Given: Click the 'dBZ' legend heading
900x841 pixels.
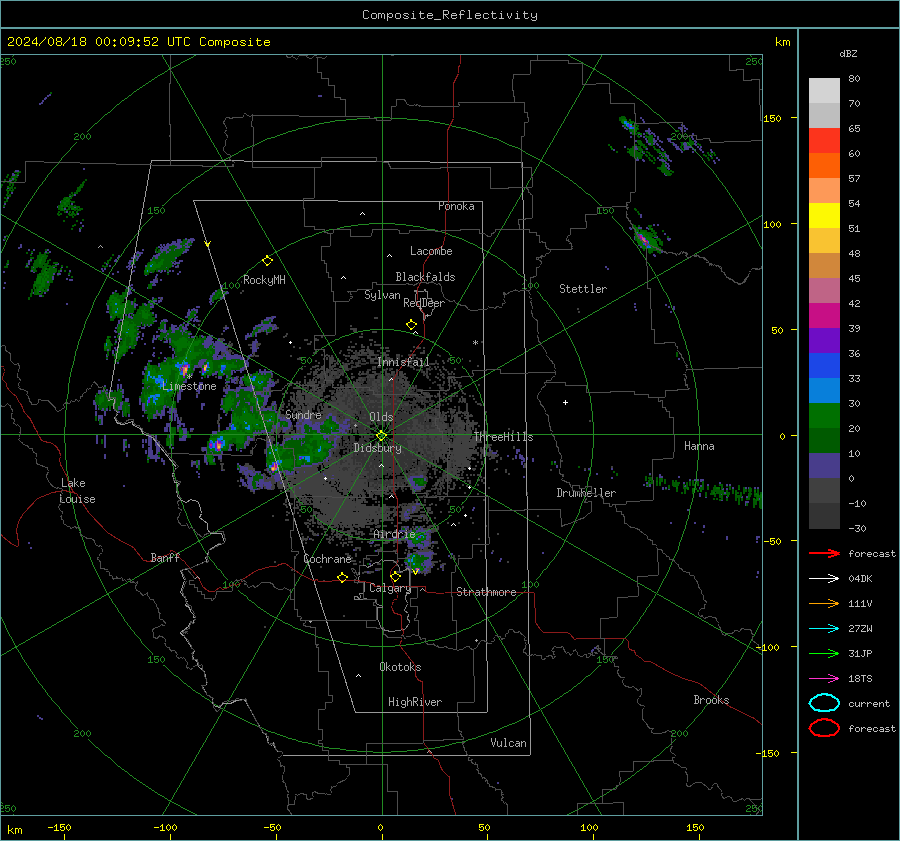Looking at the screenshot, I should pyautogui.click(x=848, y=53).
